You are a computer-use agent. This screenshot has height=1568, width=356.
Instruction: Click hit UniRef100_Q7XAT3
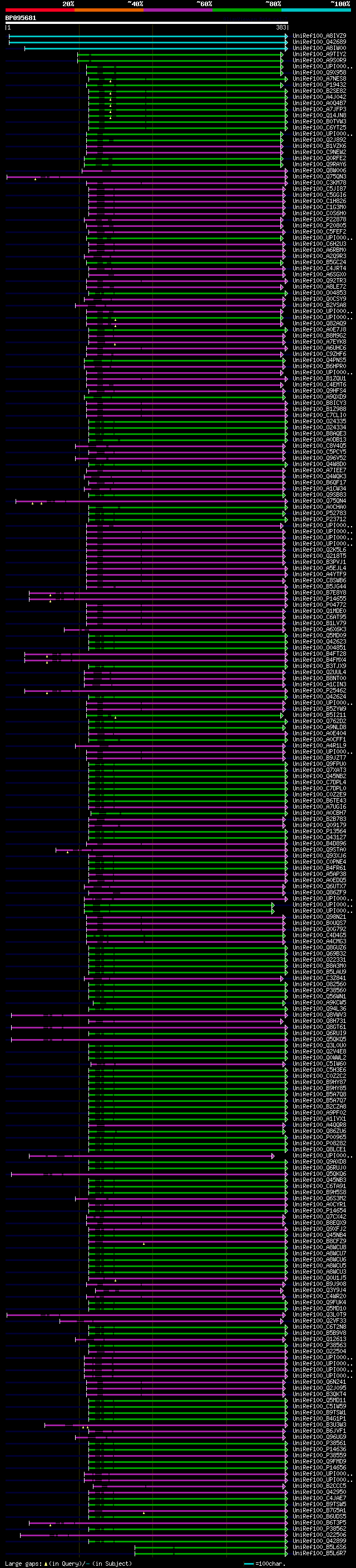click(319, 770)
